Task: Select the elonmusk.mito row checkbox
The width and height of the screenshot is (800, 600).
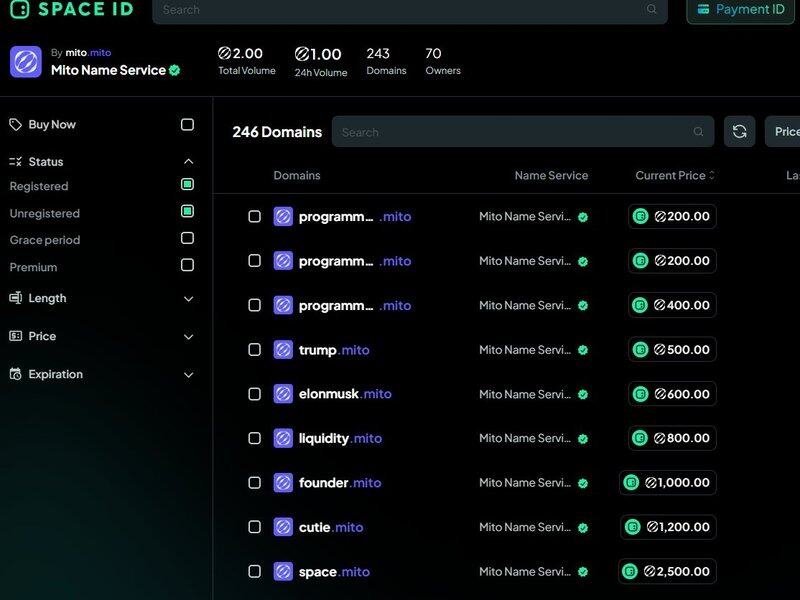Action: click(x=255, y=394)
